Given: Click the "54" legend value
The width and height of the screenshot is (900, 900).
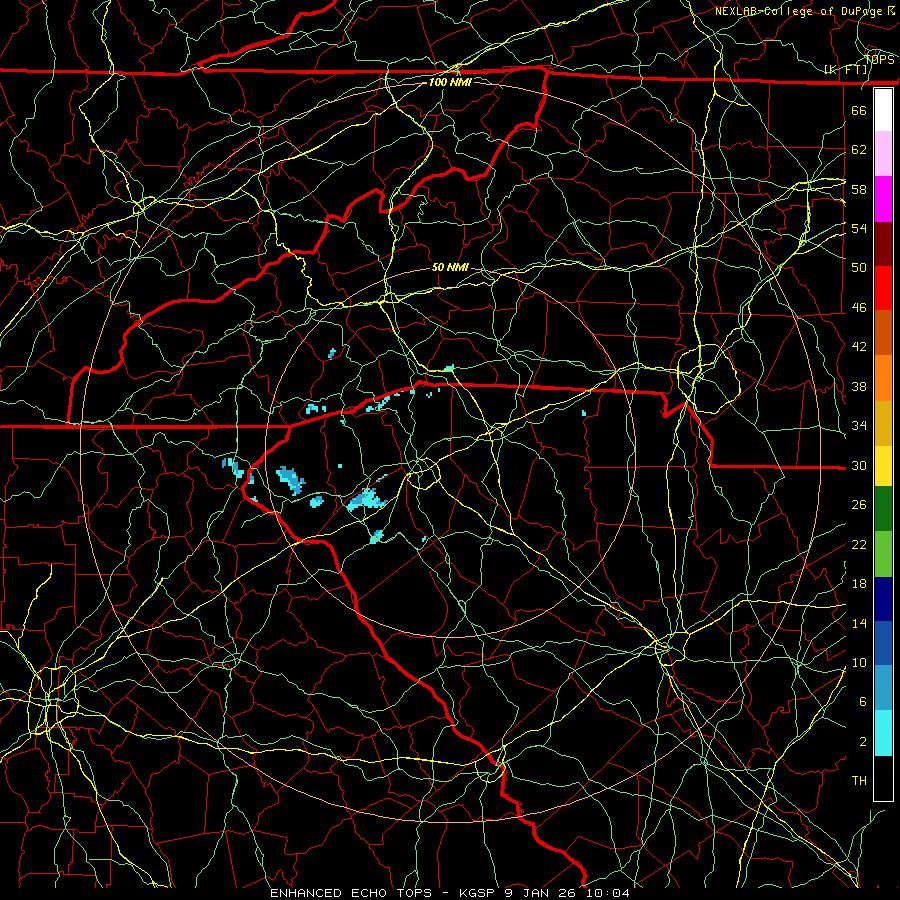Looking at the screenshot, I should (x=859, y=228).
